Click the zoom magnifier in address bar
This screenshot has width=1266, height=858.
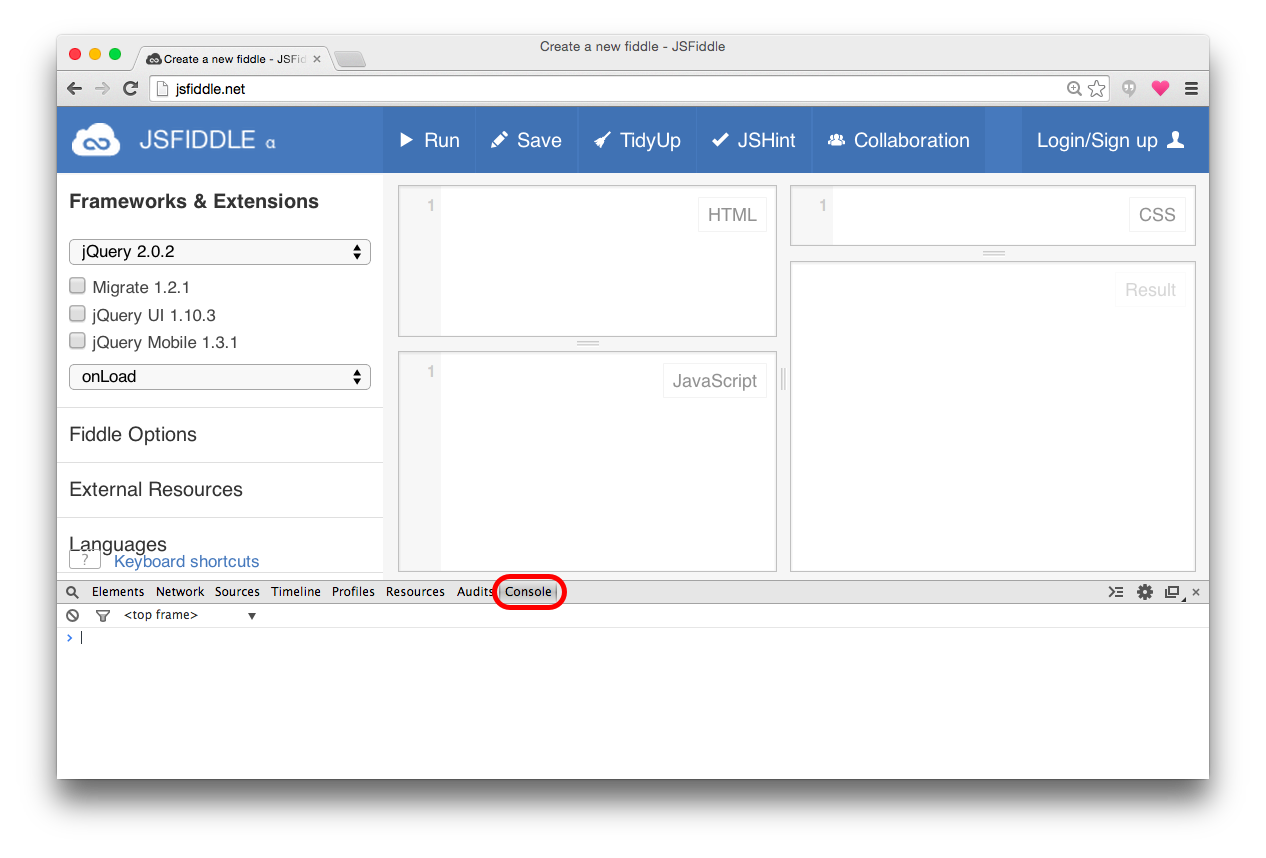(1074, 89)
